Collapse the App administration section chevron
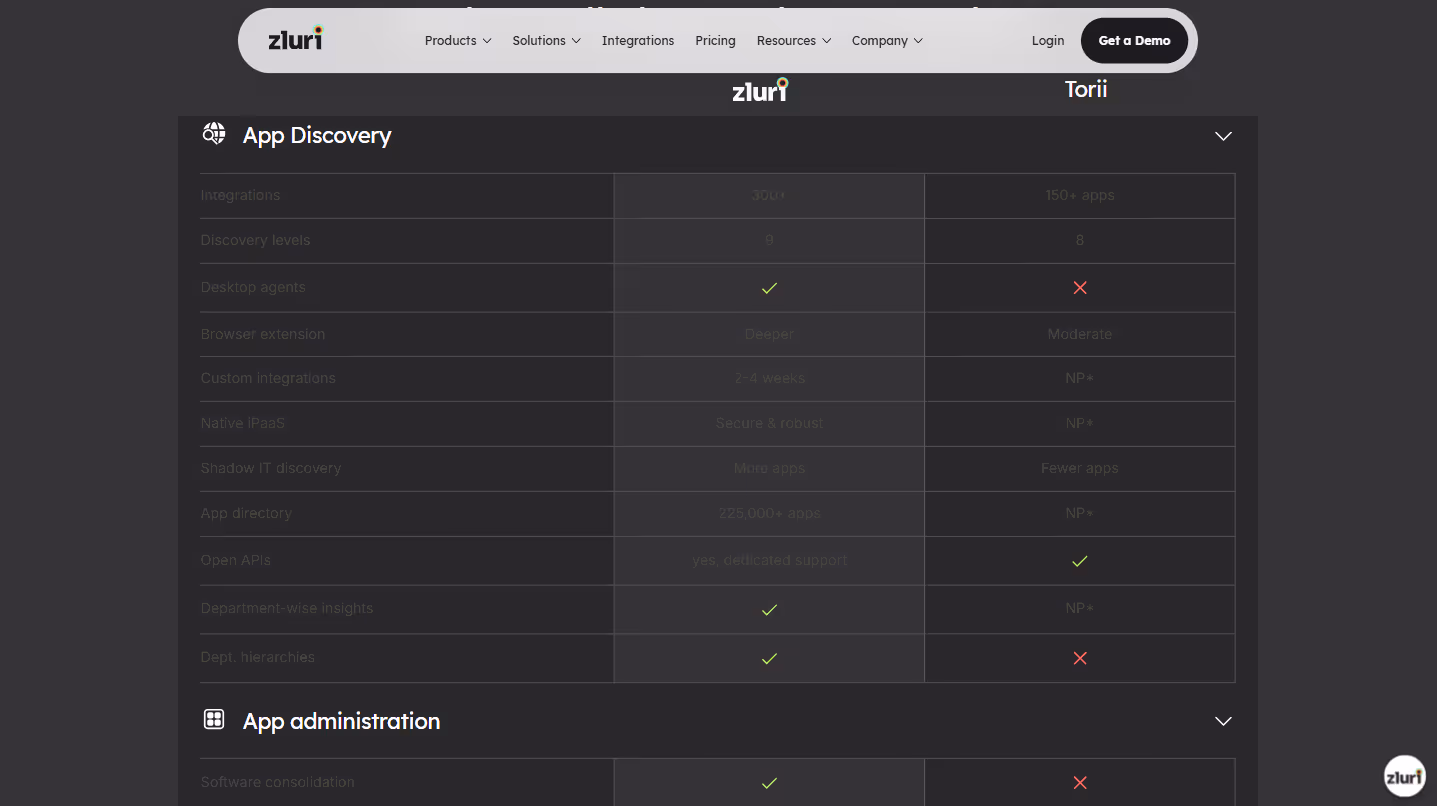The height and width of the screenshot is (806, 1437). [1223, 721]
